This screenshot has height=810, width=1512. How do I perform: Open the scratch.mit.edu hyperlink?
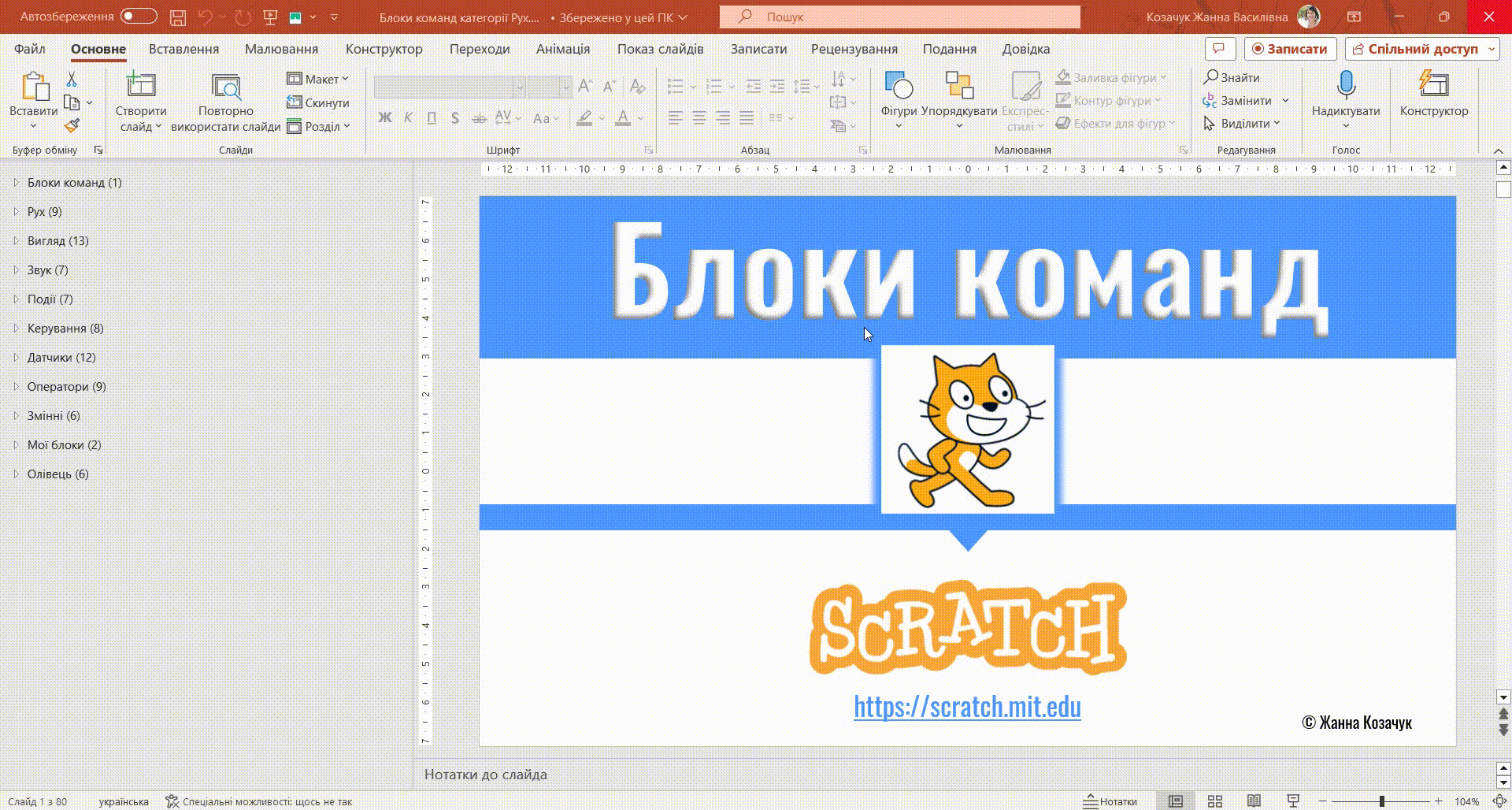[967, 706]
